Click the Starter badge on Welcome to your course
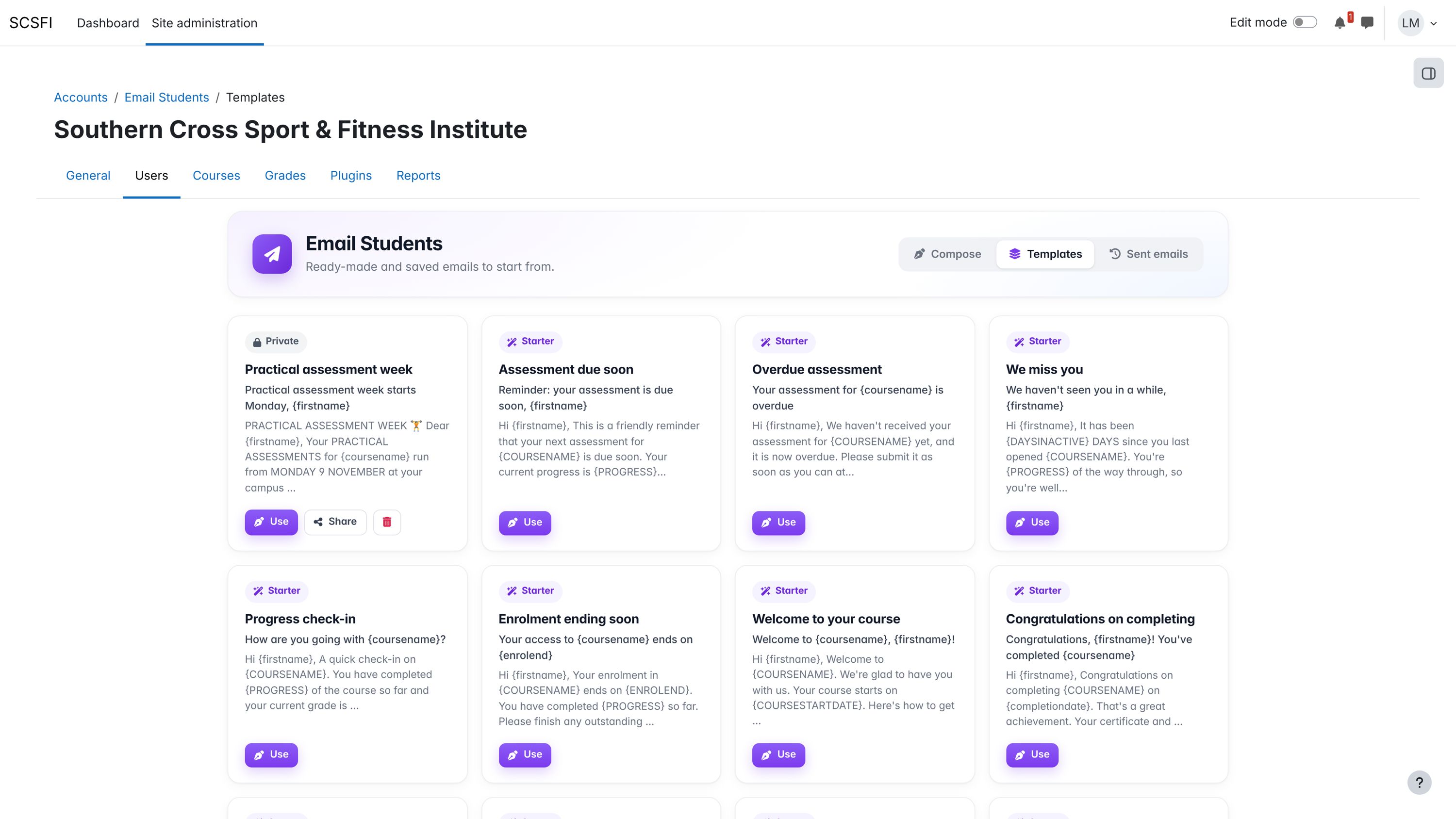 point(784,590)
